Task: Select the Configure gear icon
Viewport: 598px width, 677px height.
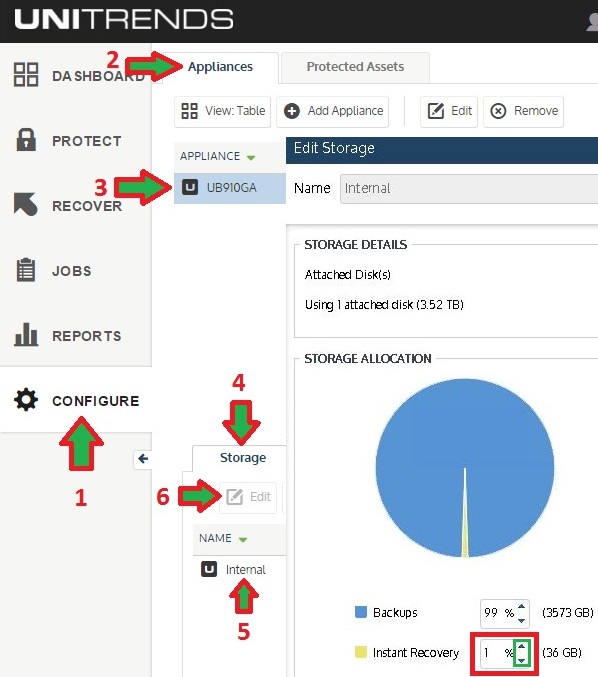Action: click(26, 400)
